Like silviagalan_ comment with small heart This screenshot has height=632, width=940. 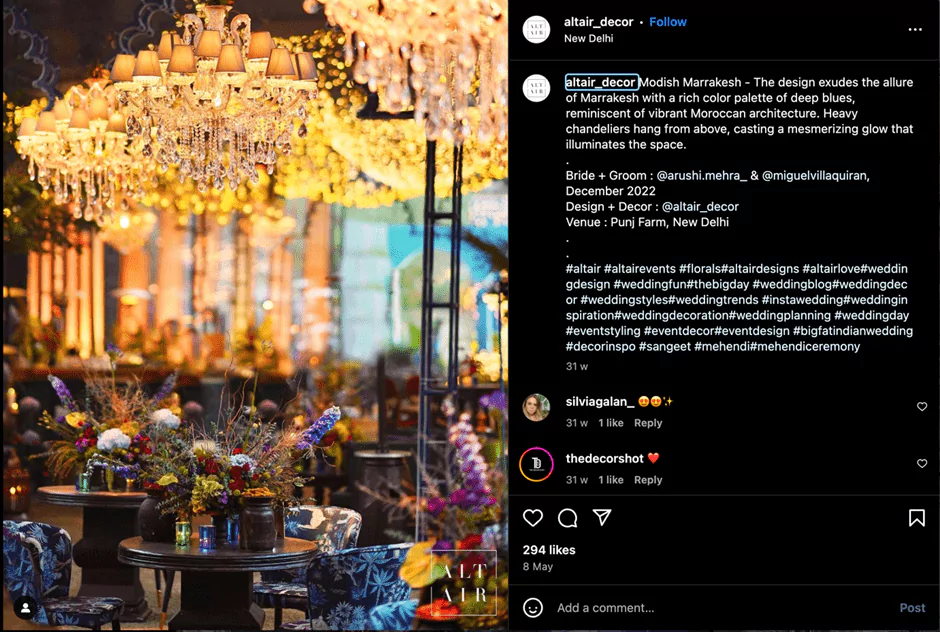922,407
